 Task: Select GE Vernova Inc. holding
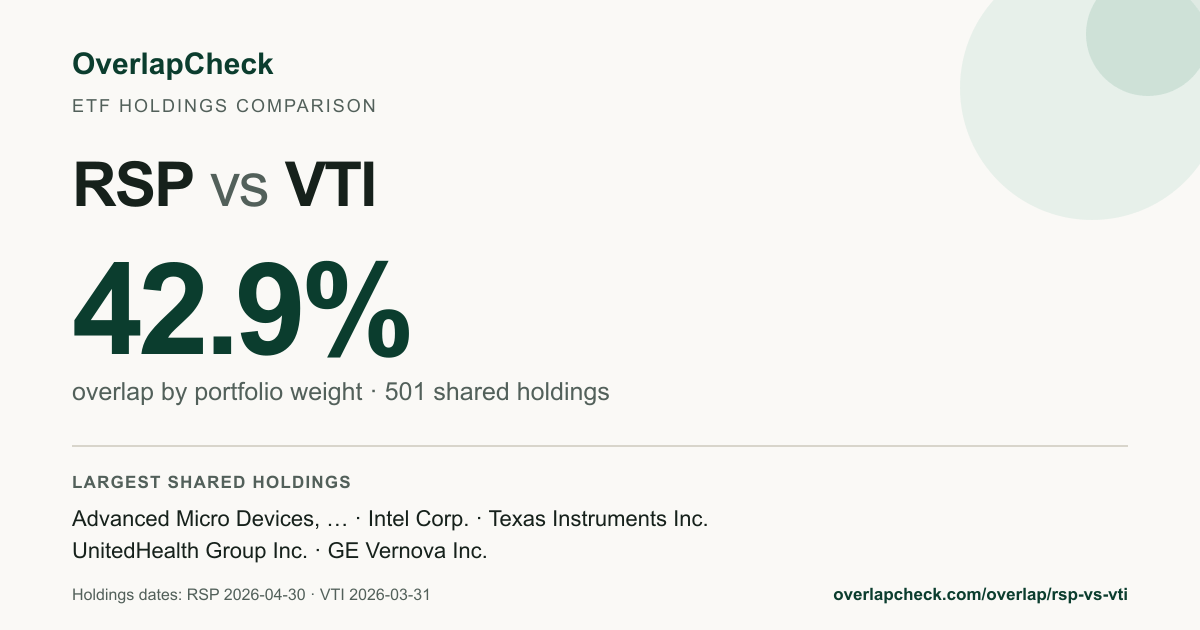pos(407,551)
